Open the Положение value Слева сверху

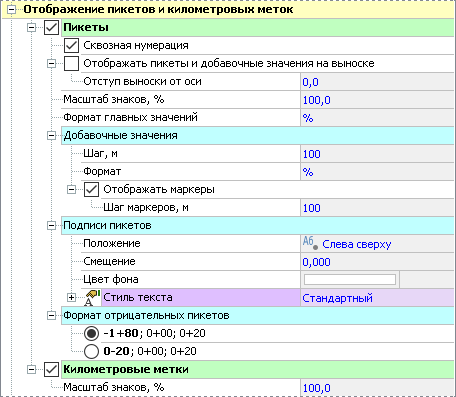click(377, 244)
